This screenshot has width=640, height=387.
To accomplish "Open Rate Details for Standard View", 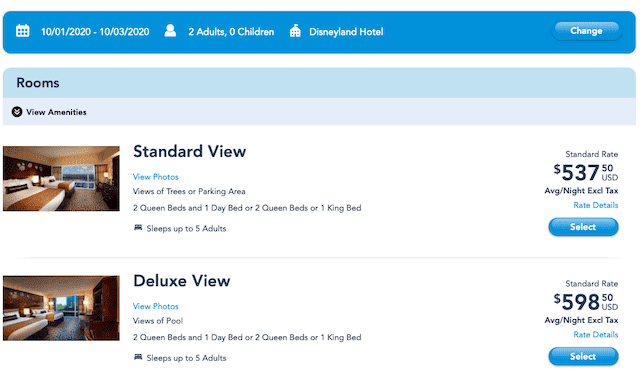I will [x=596, y=205].
